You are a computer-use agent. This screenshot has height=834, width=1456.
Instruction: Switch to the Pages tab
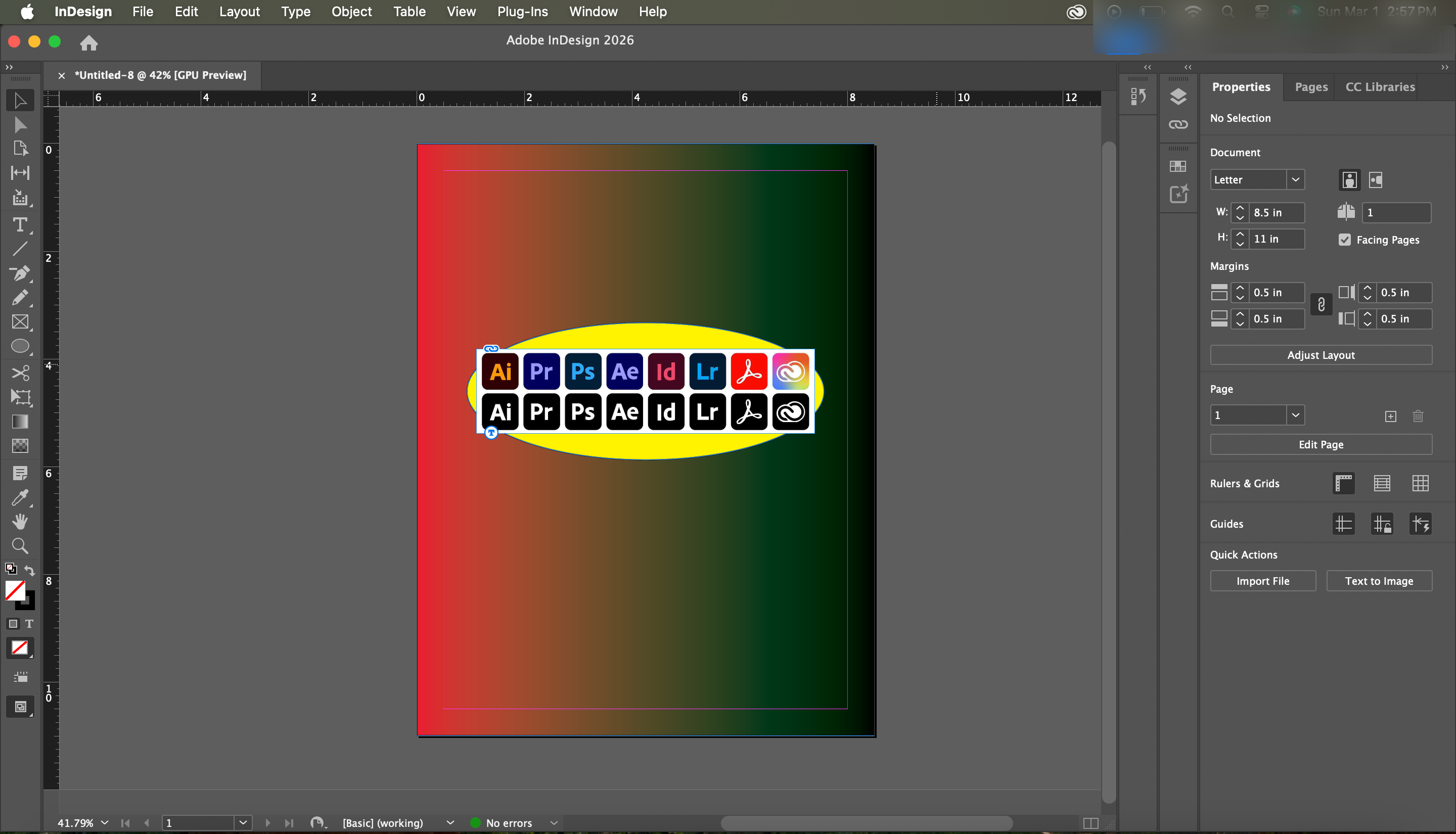pos(1310,86)
